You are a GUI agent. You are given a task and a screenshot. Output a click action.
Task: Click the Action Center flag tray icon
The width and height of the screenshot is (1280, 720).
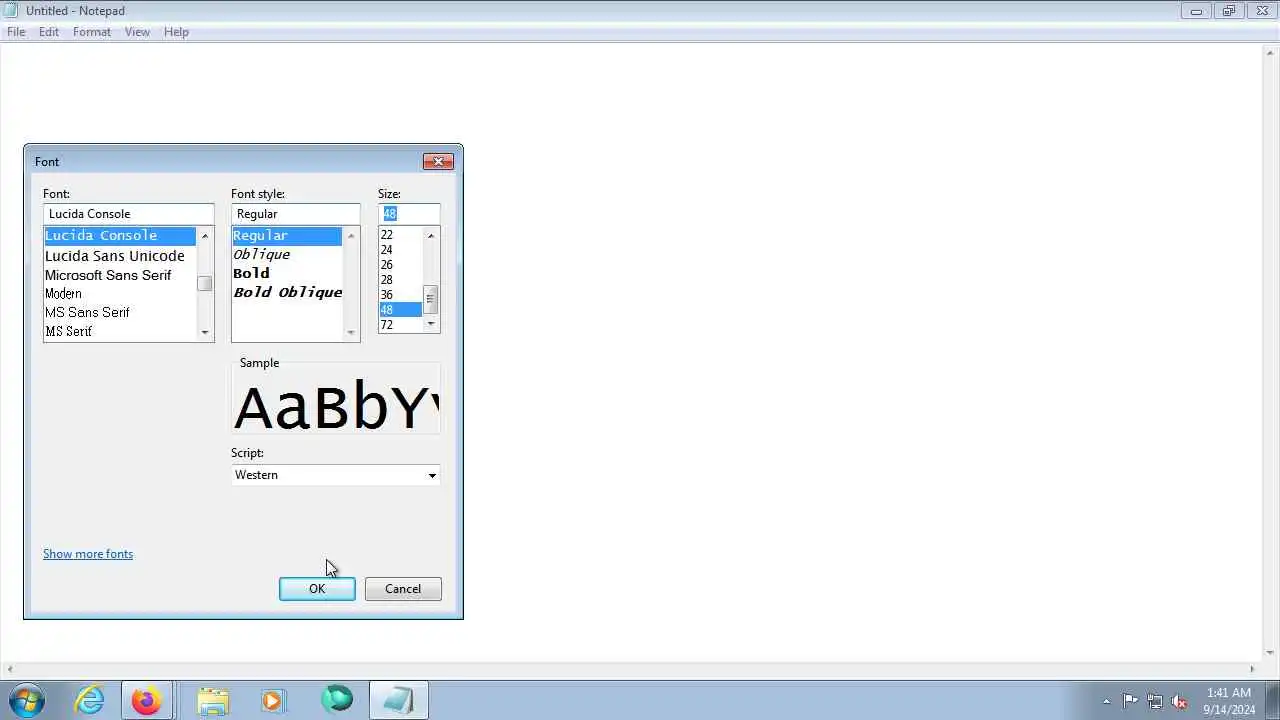[1130, 701]
